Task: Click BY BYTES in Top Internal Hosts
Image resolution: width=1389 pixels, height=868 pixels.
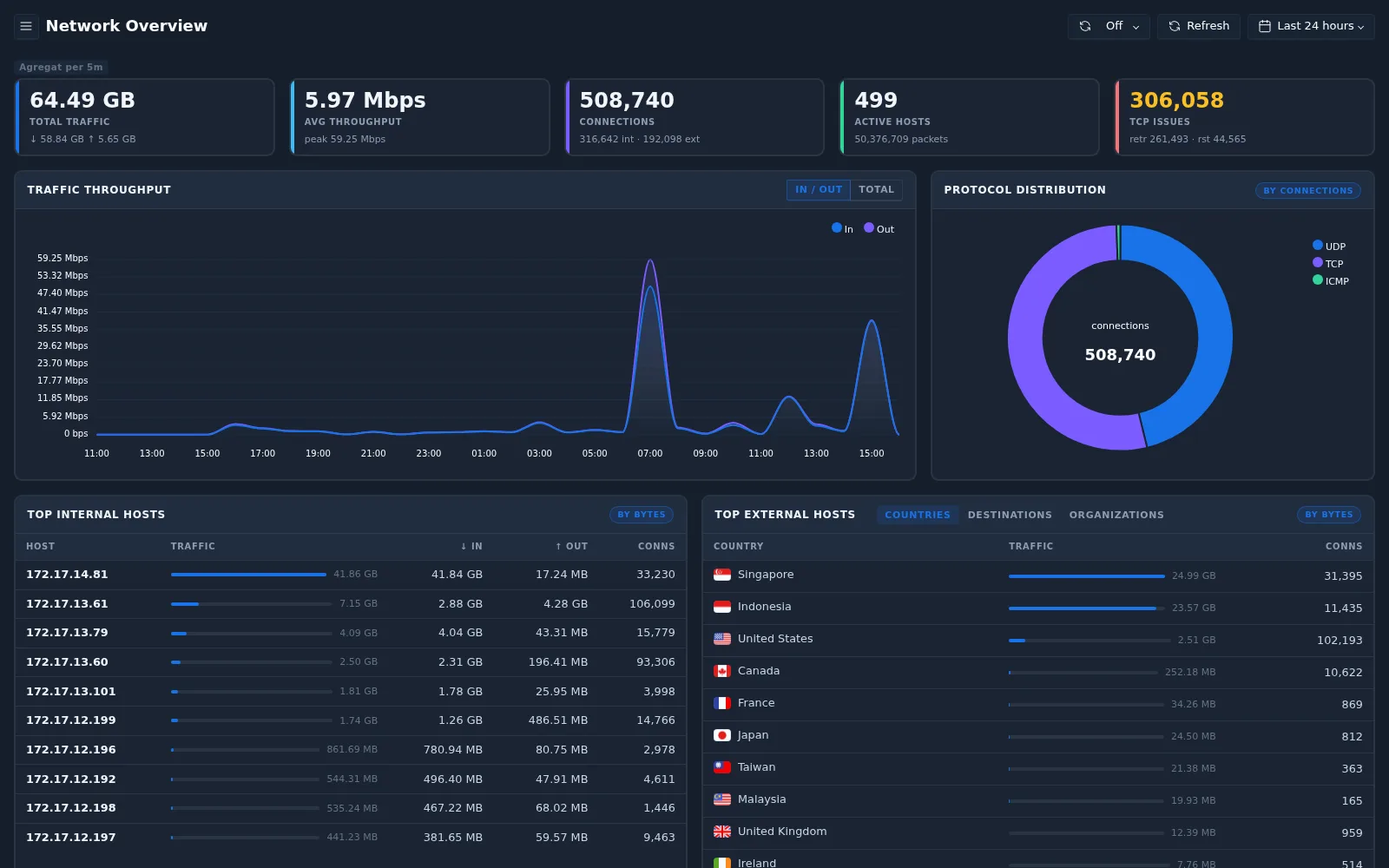Action: click(x=642, y=515)
